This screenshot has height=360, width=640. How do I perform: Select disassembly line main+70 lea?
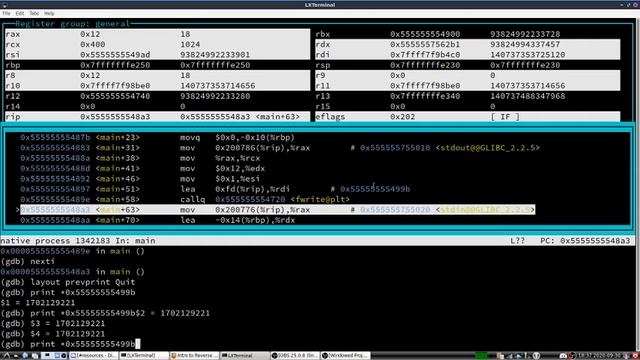(157, 220)
